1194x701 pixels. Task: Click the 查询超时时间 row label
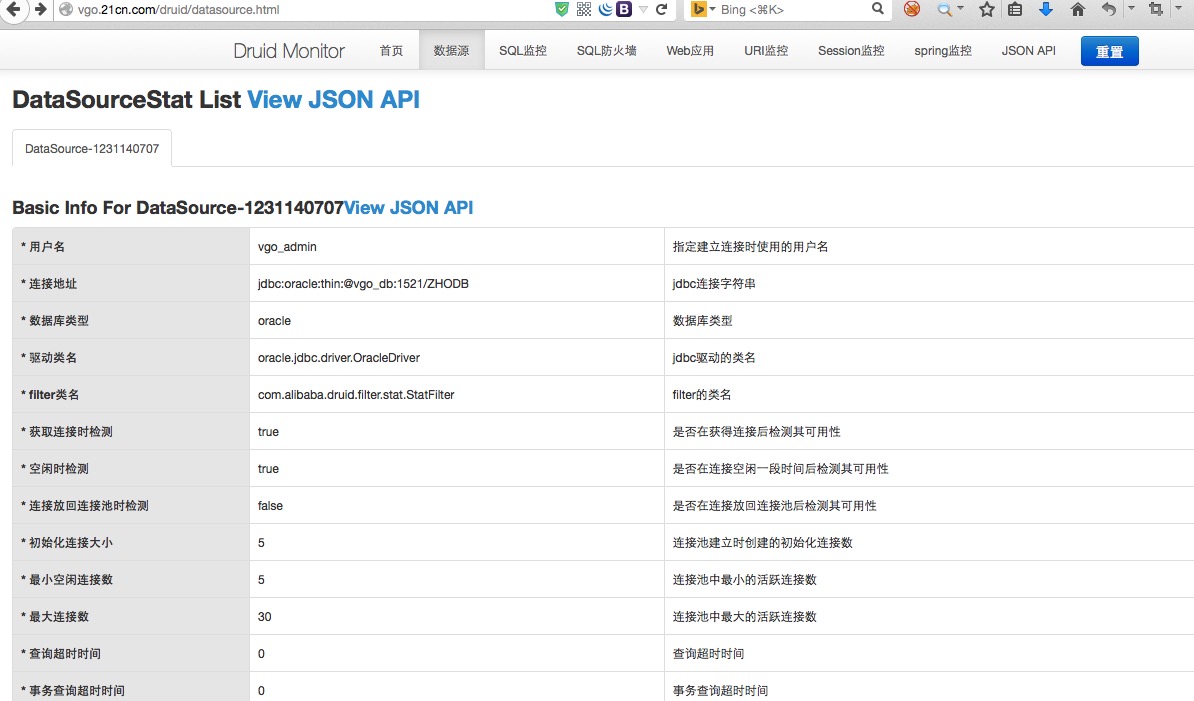click(x=61, y=654)
